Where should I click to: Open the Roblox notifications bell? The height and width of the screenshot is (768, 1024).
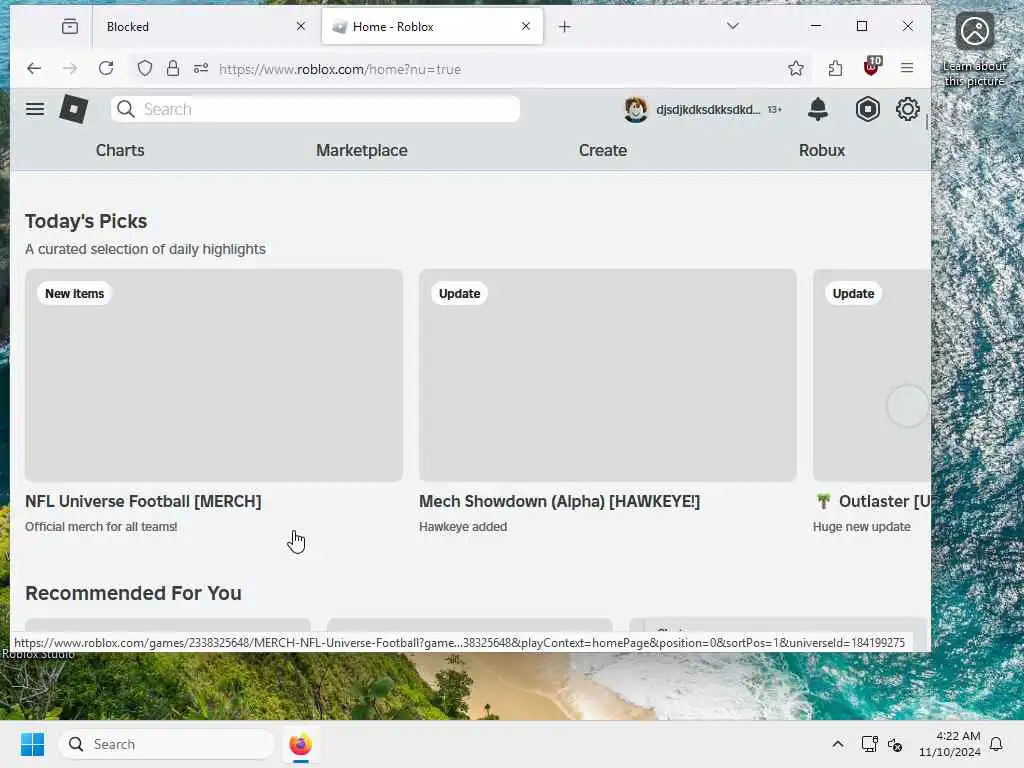click(818, 109)
